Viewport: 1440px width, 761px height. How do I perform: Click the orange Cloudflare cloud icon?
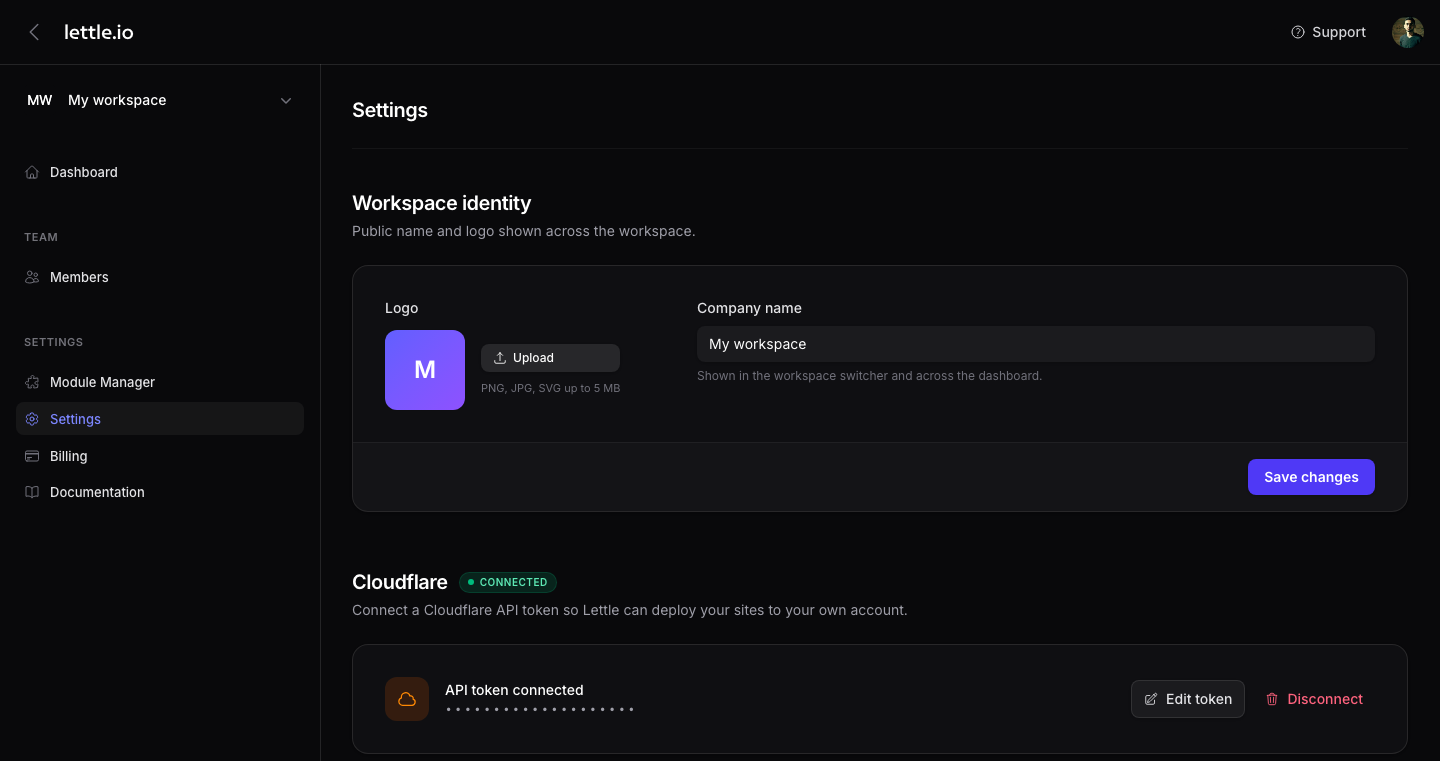pos(407,699)
